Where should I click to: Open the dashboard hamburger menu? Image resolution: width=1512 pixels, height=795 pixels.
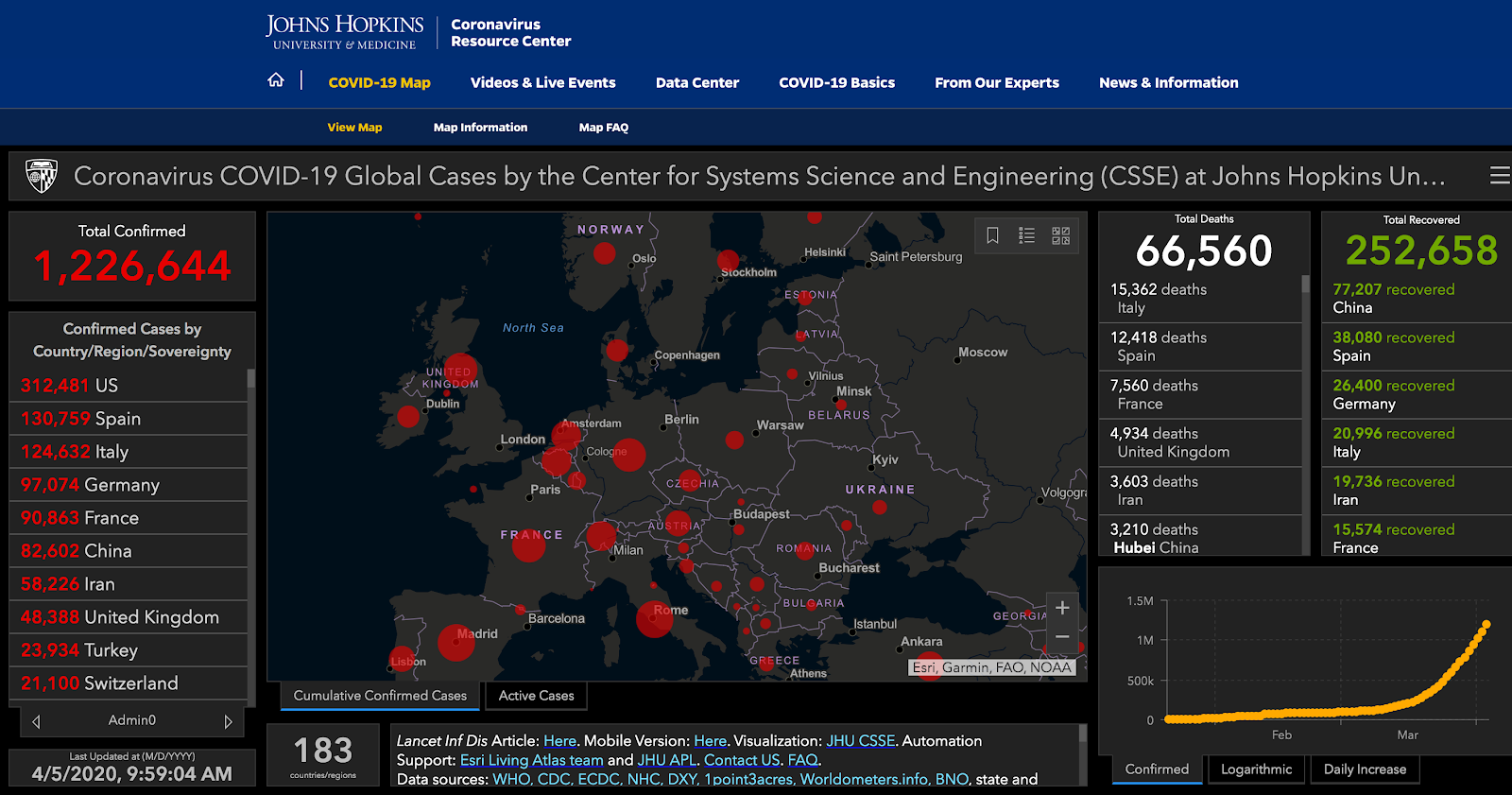1500,176
